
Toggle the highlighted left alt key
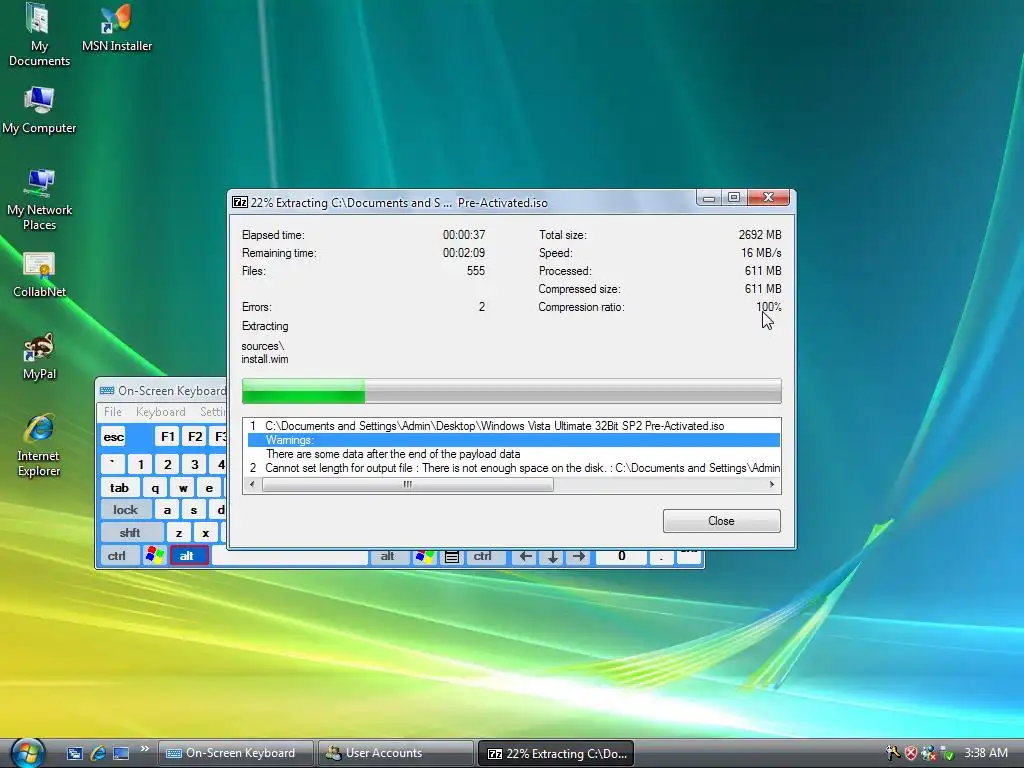point(189,555)
